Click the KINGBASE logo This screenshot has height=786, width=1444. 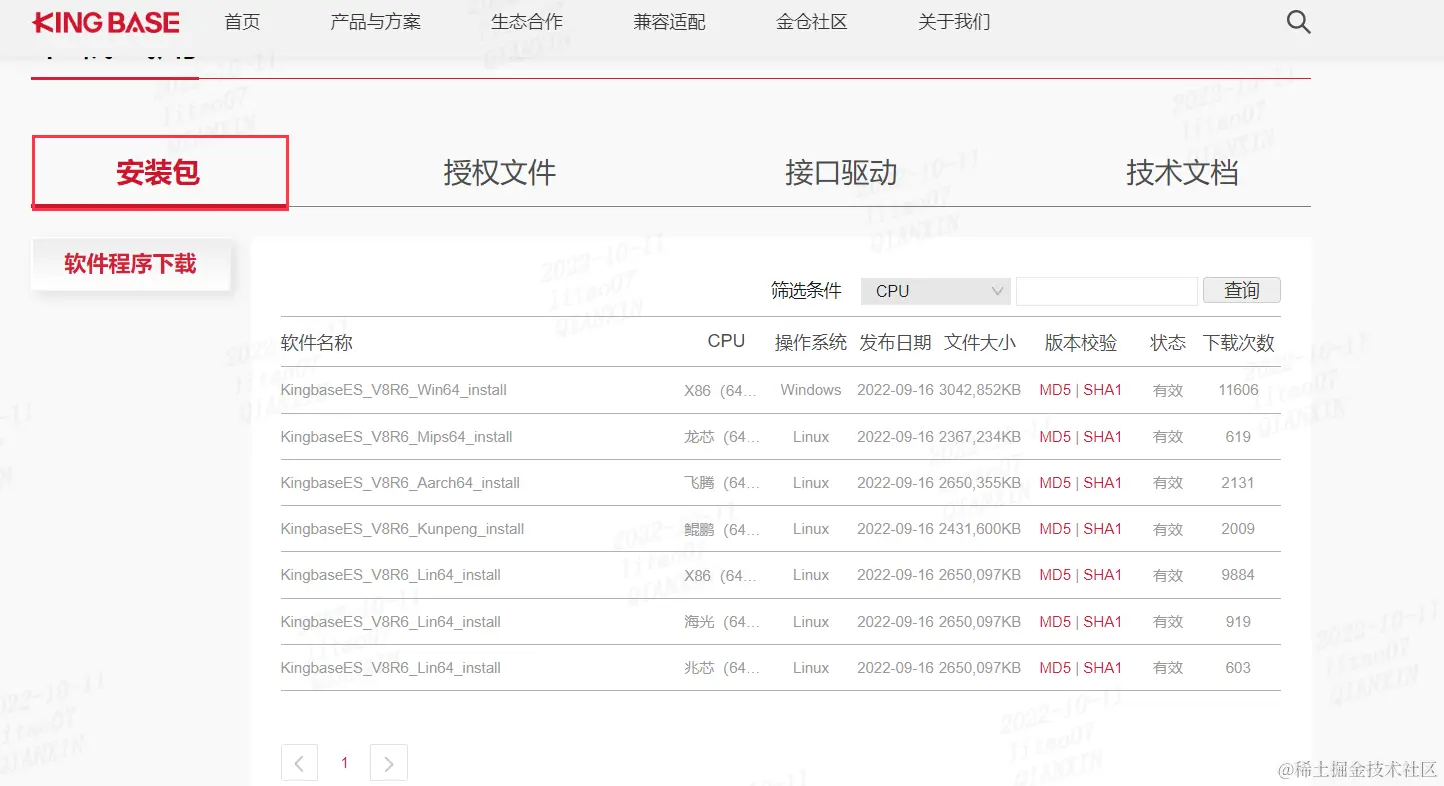tap(106, 22)
